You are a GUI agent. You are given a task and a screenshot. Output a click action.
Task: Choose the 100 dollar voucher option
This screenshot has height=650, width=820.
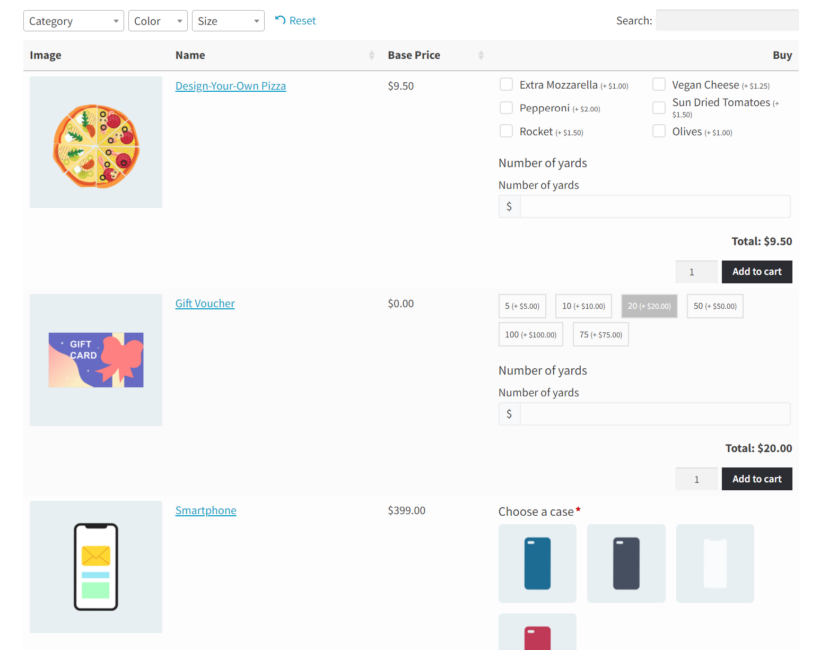(x=530, y=334)
